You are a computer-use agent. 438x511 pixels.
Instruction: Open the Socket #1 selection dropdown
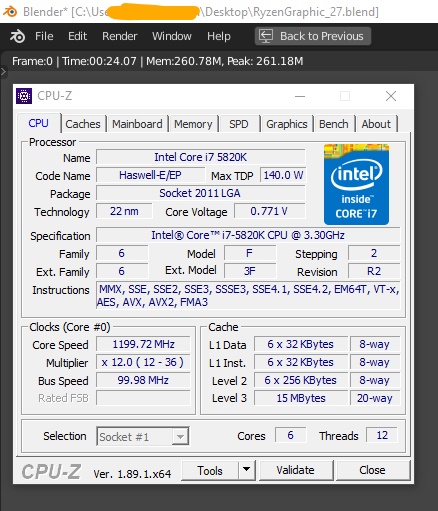pyautogui.click(x=143, y=436)
